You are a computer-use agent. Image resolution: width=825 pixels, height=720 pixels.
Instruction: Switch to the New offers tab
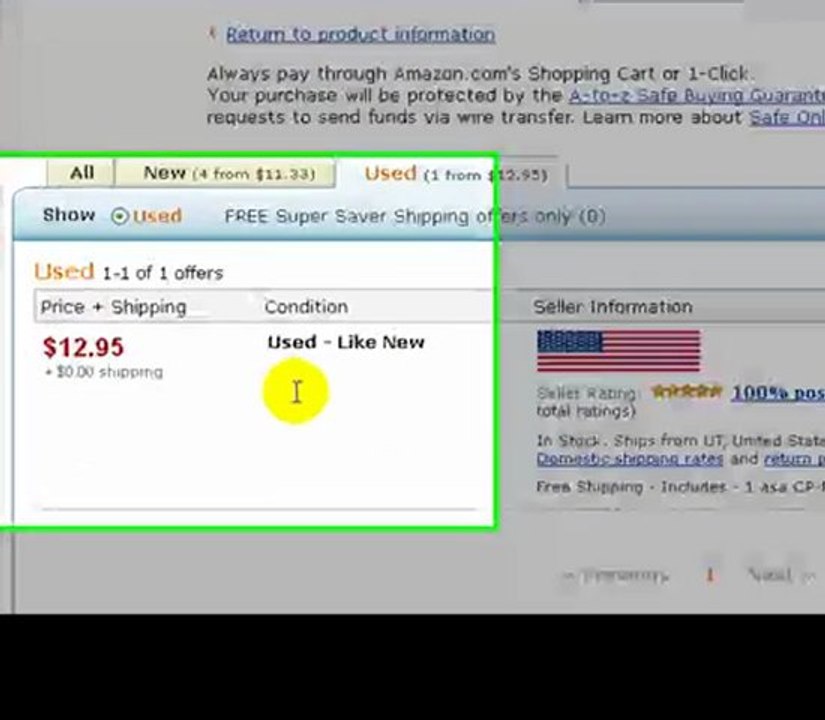[x=225, y=173]
